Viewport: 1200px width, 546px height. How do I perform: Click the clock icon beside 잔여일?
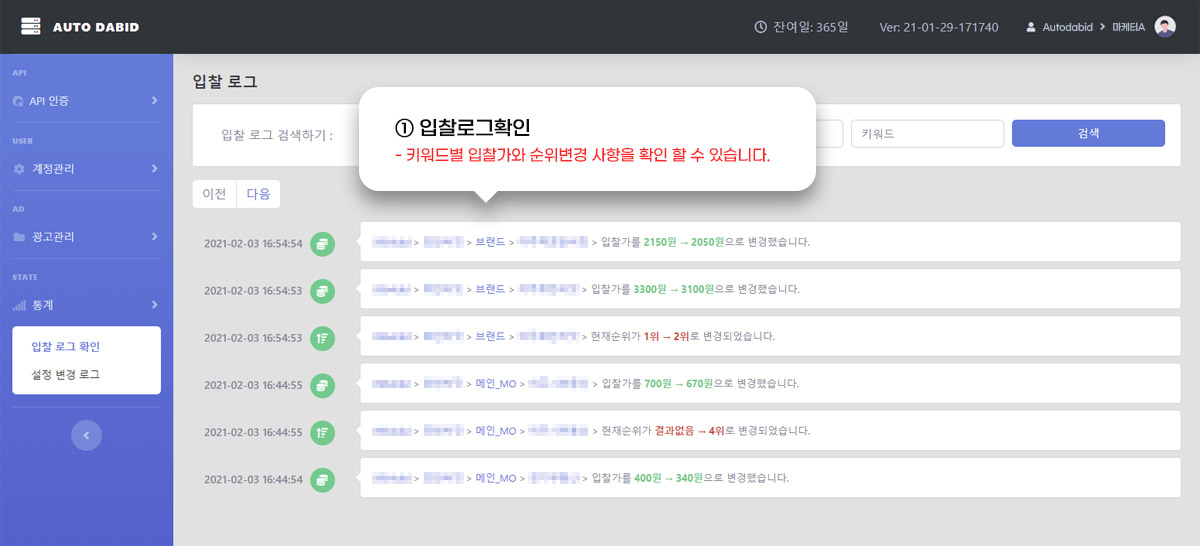[761, 27]
